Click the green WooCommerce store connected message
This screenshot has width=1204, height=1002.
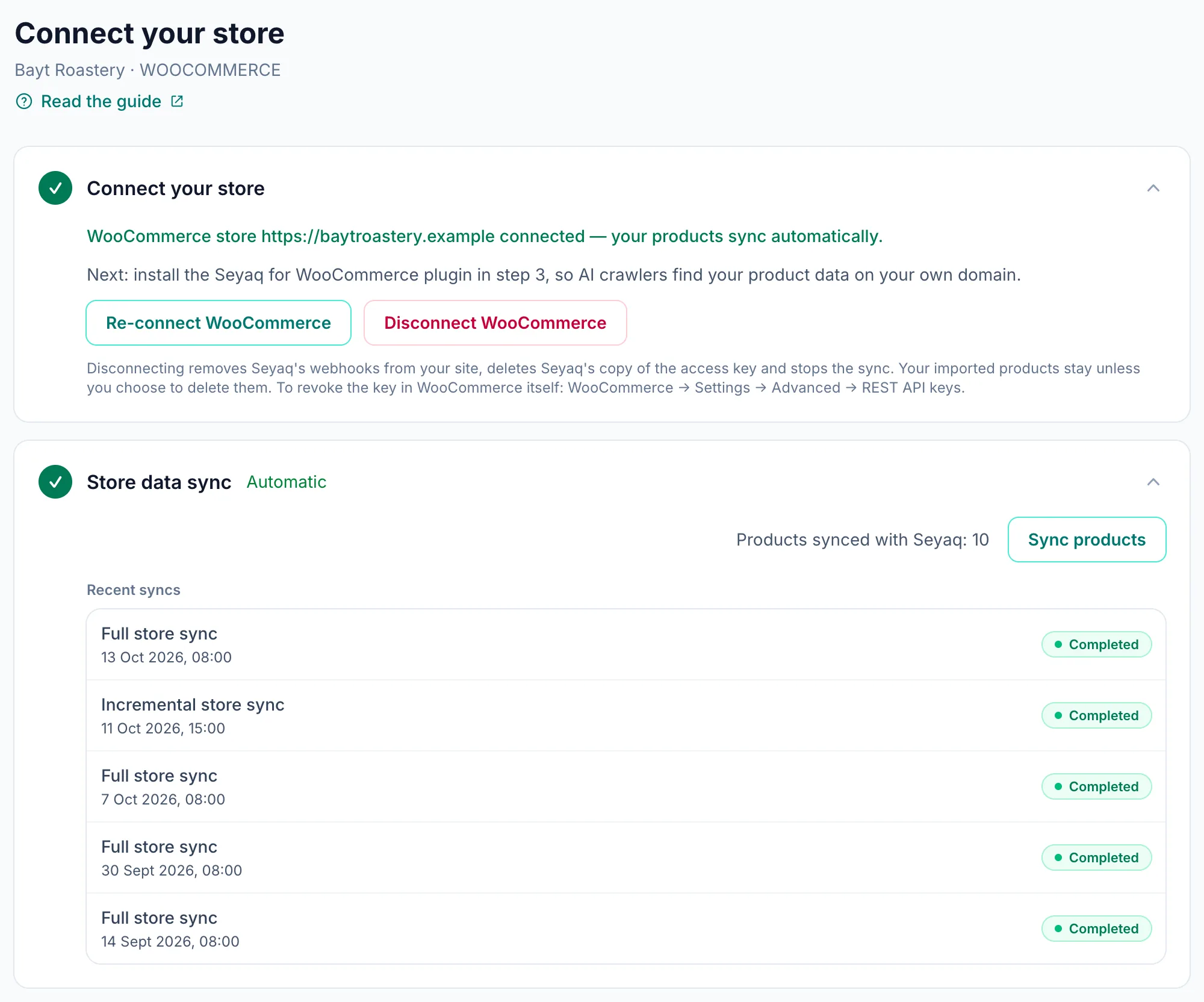tap(485, 236)
